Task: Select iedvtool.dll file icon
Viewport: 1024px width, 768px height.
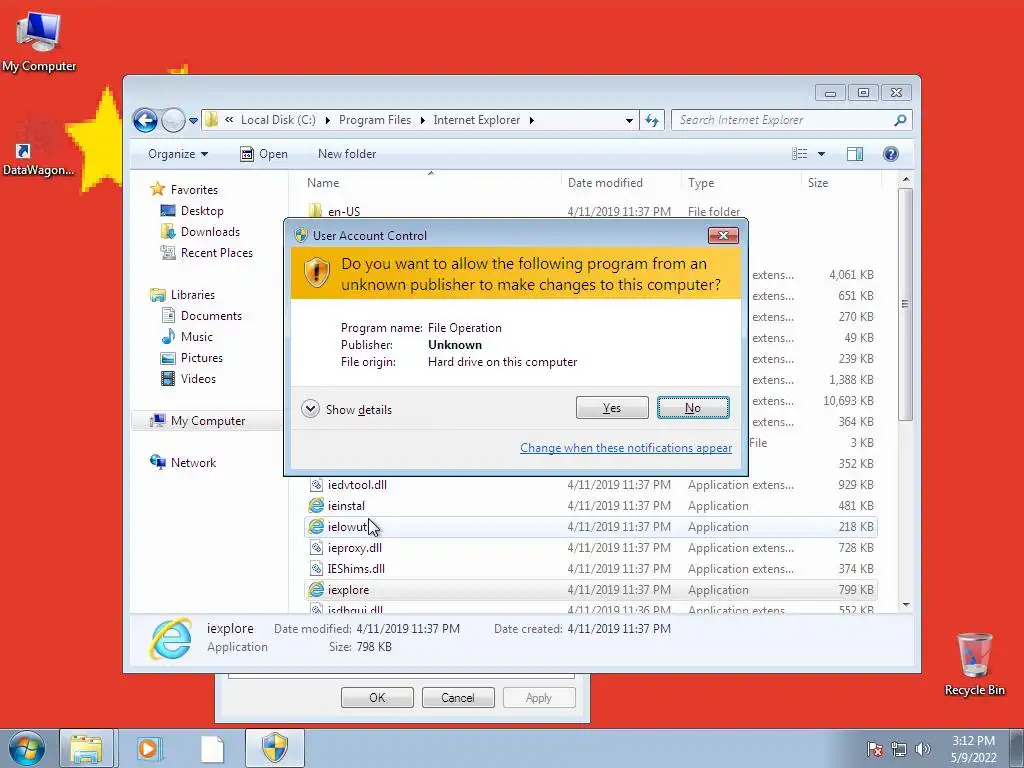Action: click(316, 485)
